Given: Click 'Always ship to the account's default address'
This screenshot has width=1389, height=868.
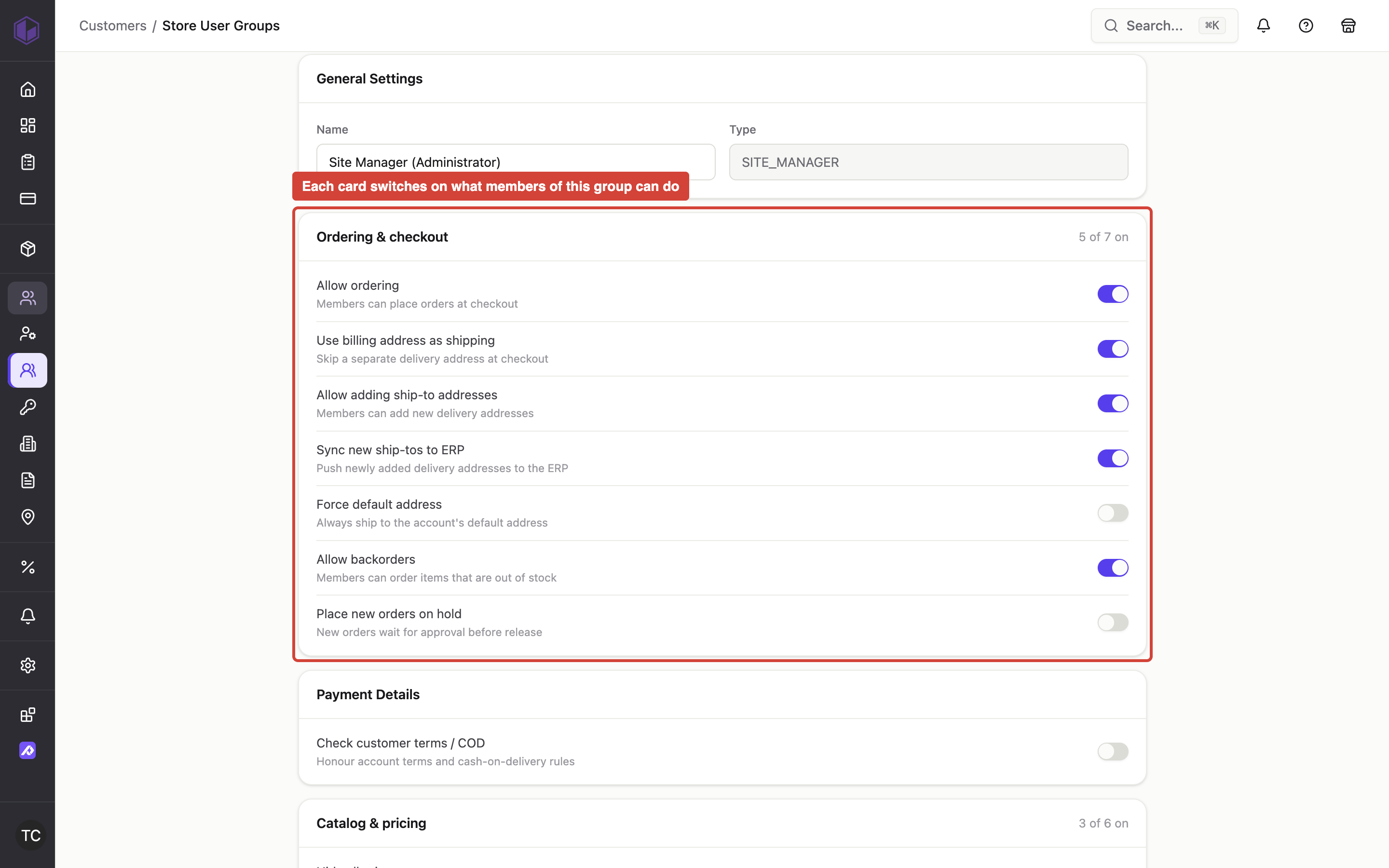Looking at the screenshot, I should (432, 523).
